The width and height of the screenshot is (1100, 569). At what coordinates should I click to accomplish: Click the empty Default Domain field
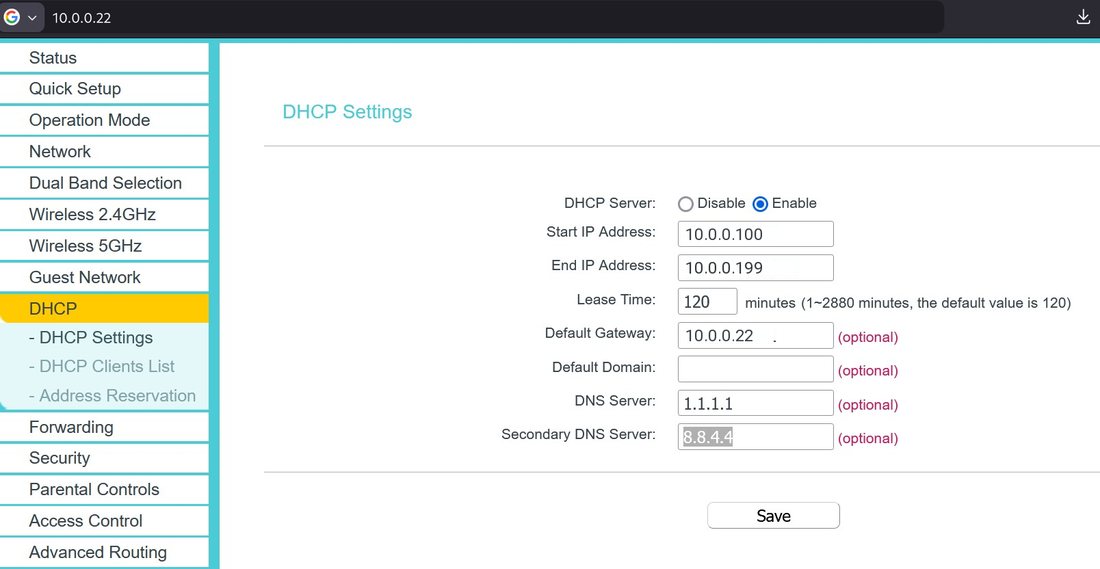coord(756,369)
